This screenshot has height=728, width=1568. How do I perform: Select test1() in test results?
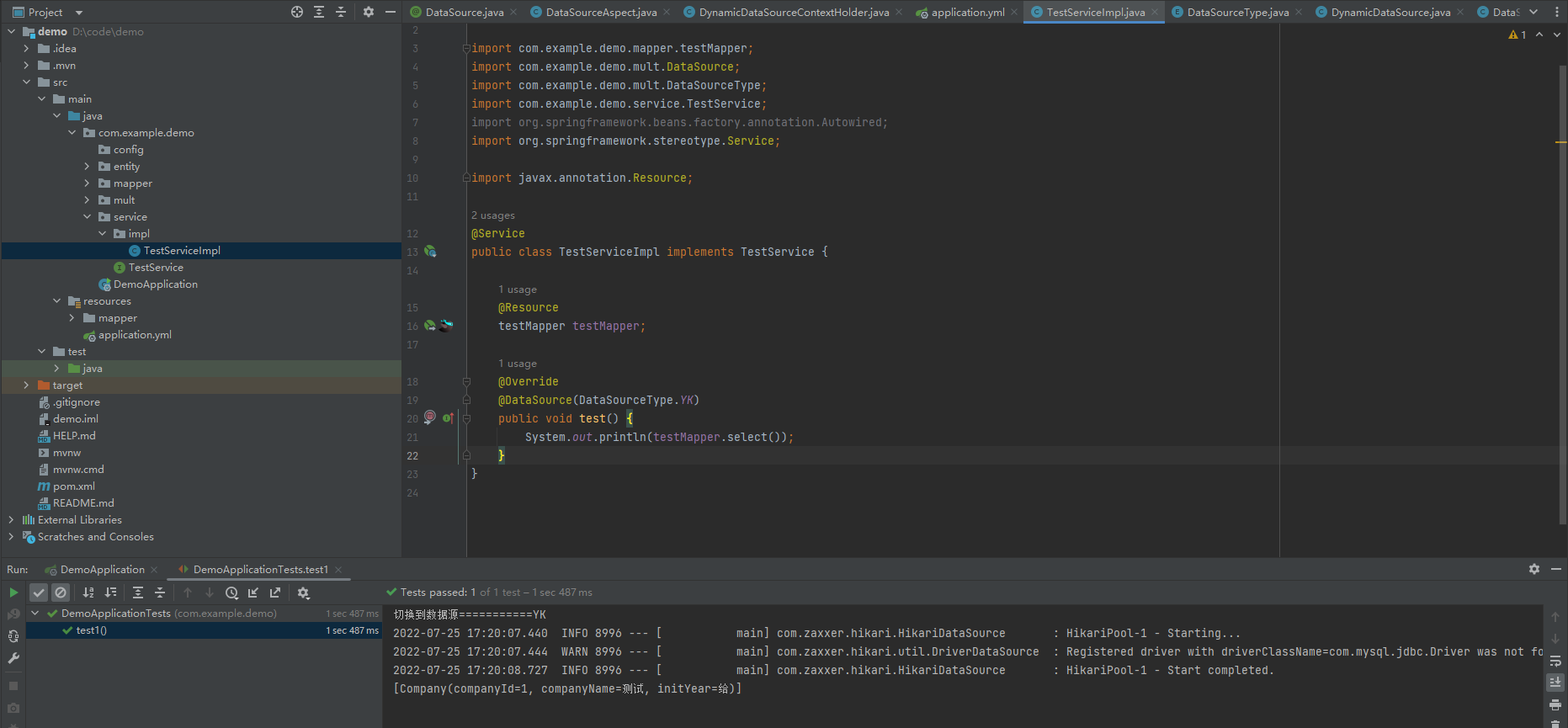91,630
